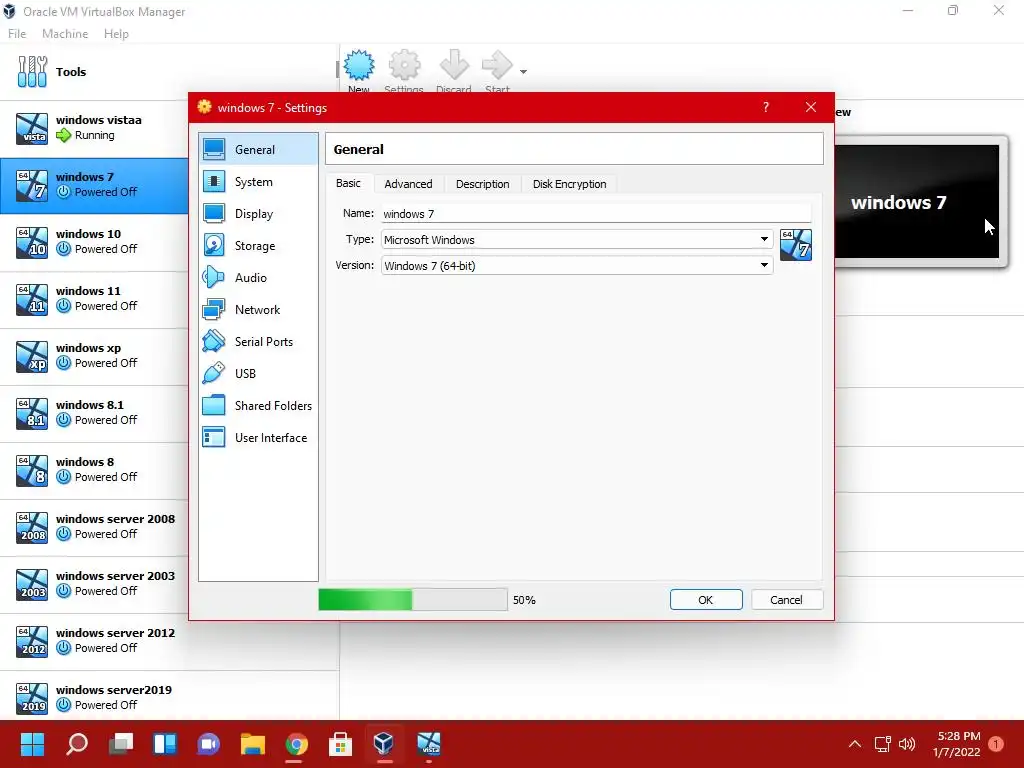The width and height of the screenshot is (1024, 768).
Task: Open Shared Folders settings category
Action: (258, 406)
